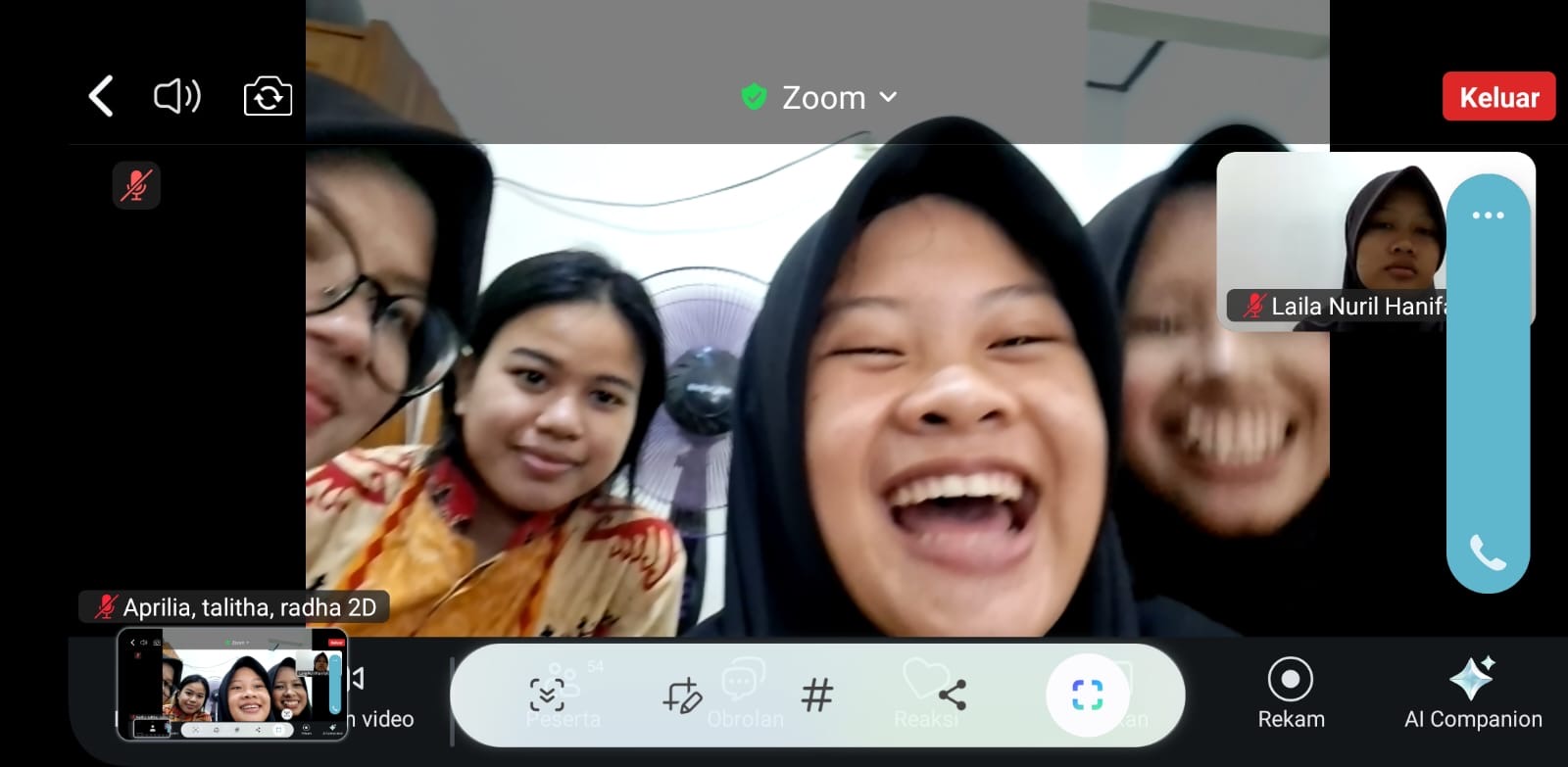
Task: Switch camera with the flip icon
Action: coord(268,97)
